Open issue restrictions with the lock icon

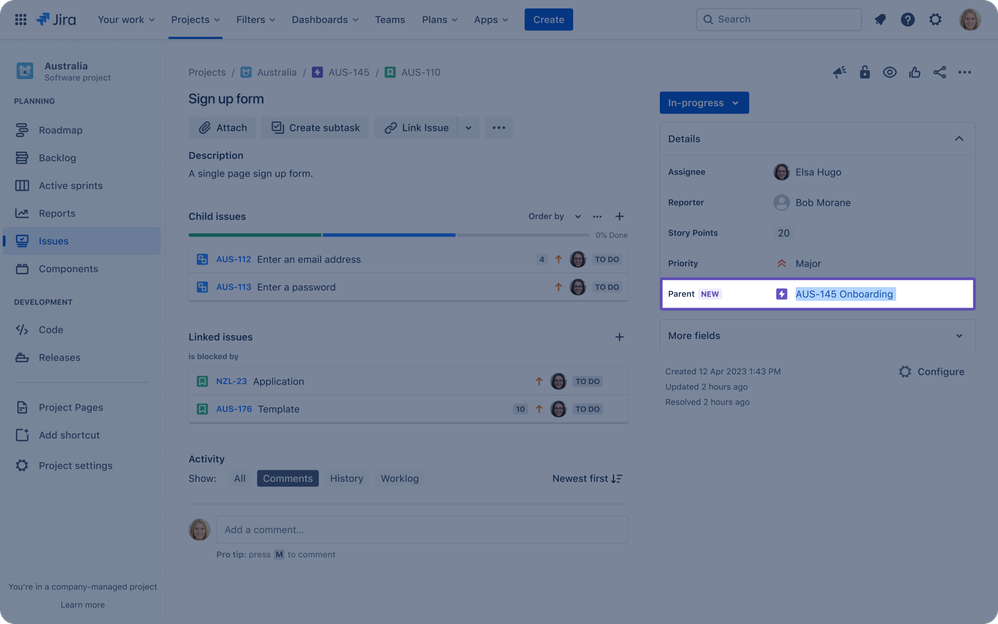click(865, 72)
